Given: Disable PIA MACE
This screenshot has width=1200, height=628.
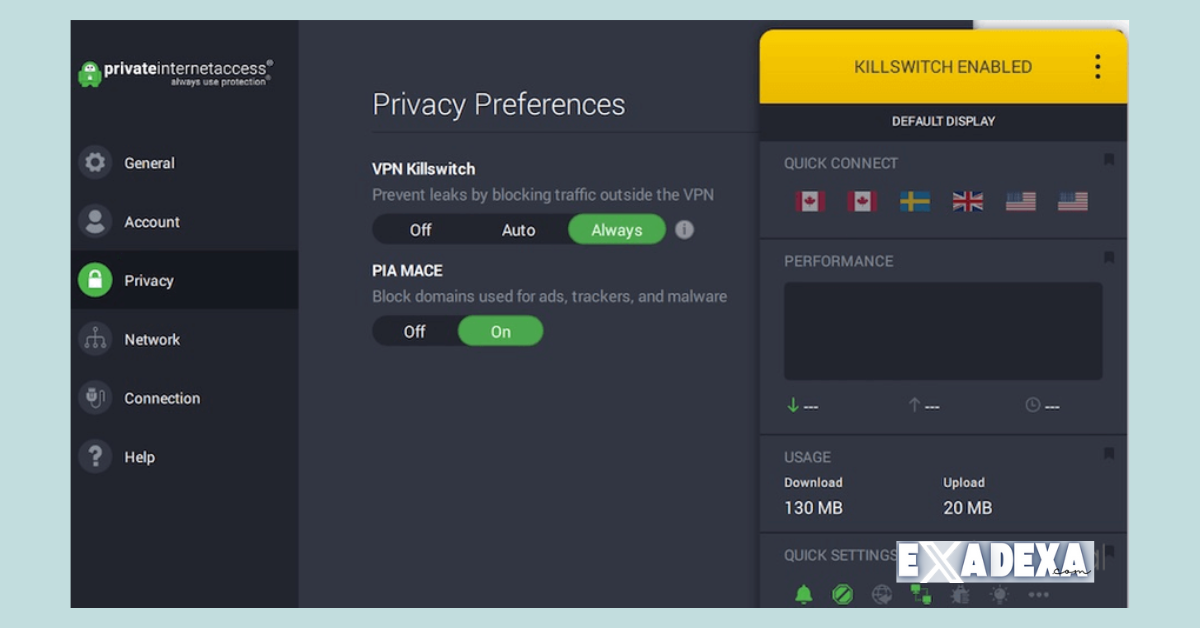Looking at the screenshot, I should [x=415, y=331].
